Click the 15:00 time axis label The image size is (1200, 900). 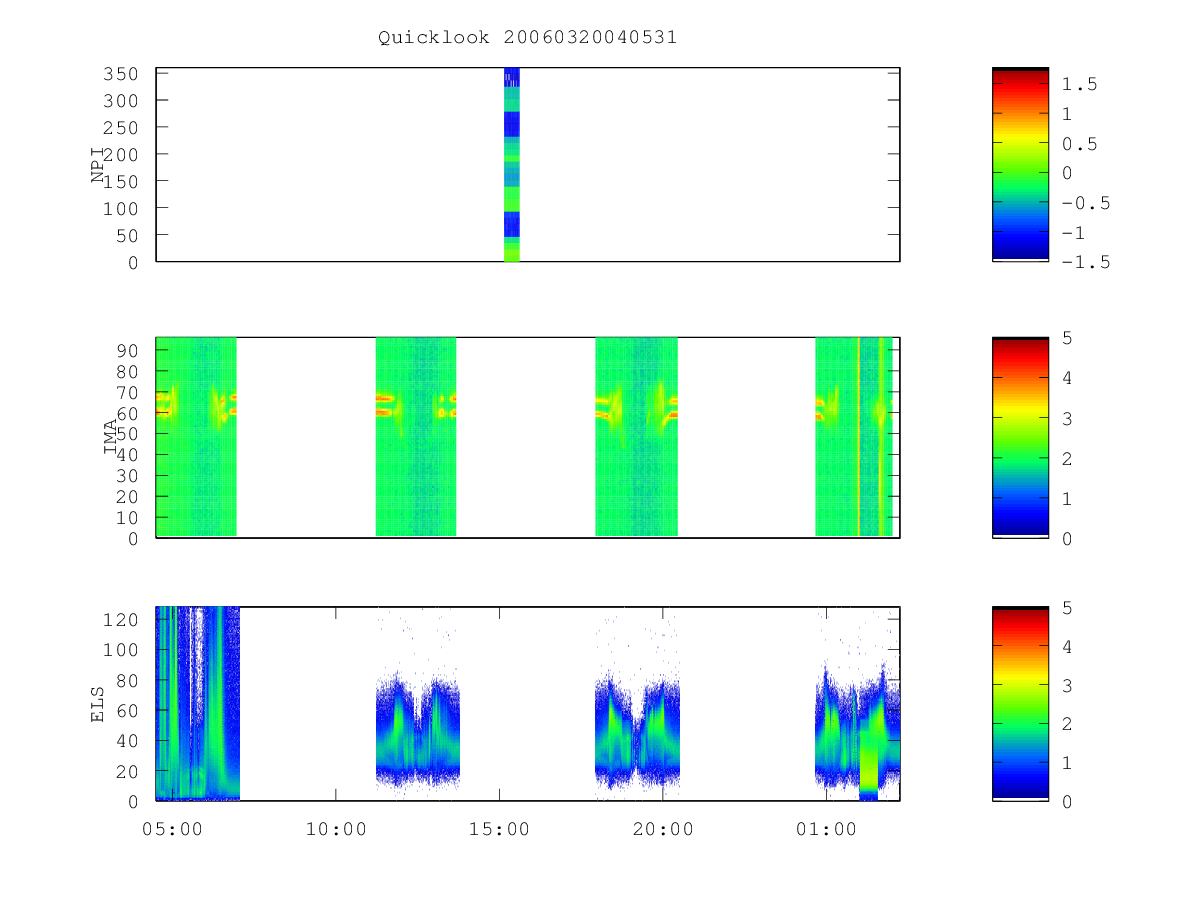click(x=499, y=829)
